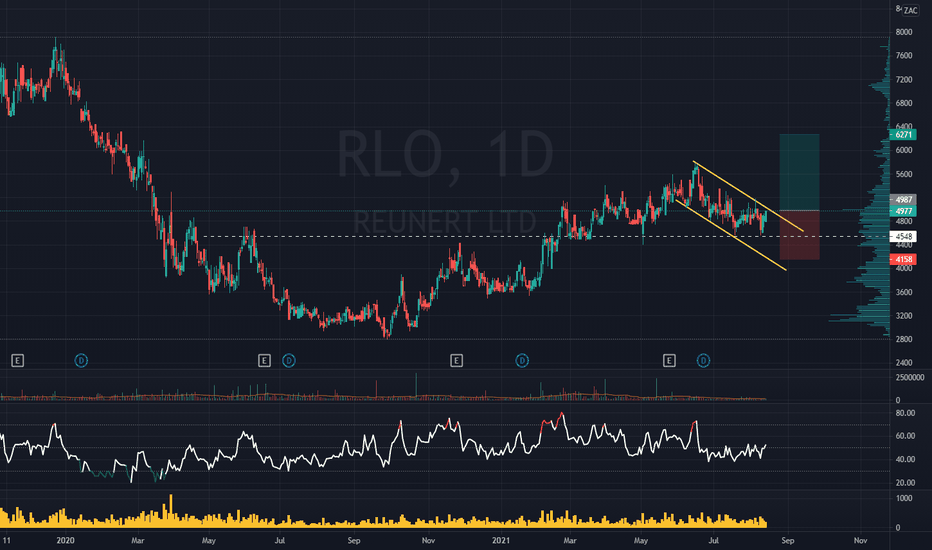The image size is (932, 550).
Task: Click the D dividend marker above the Jul 2021 label
Action: click(x=703, y=360)
